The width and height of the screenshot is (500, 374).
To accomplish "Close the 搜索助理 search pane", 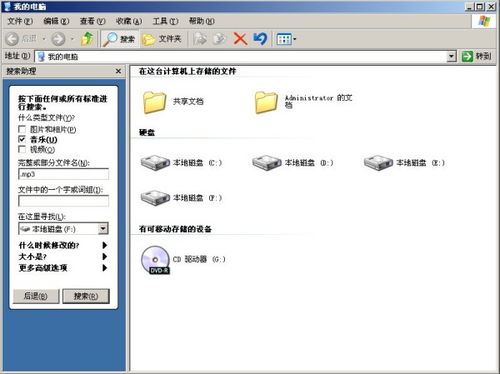I will 118,71.
